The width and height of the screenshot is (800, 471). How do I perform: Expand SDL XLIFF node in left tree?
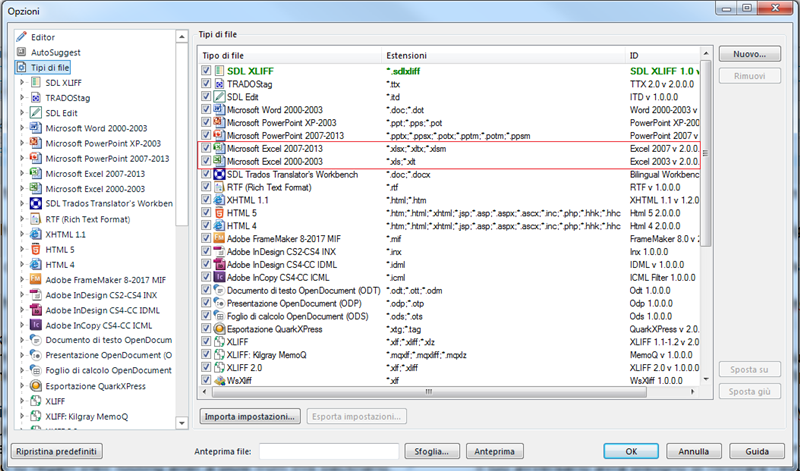22,83
